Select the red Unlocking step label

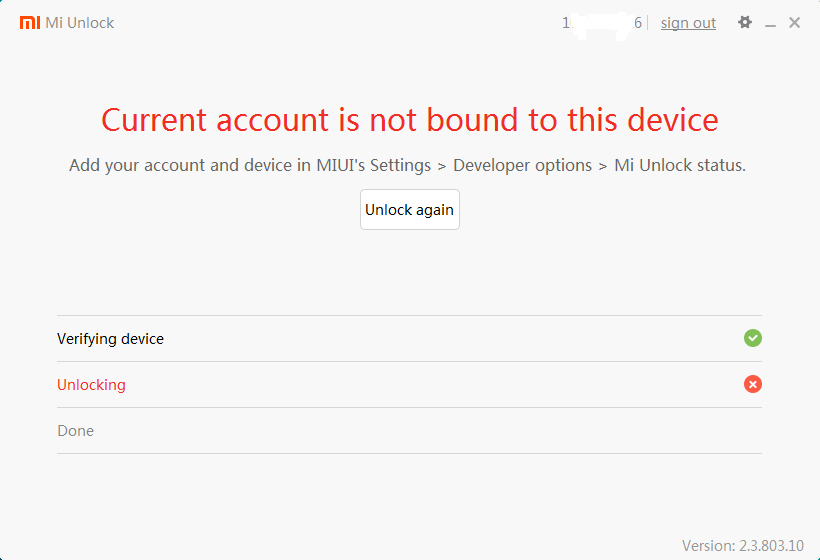pos(91,385)
